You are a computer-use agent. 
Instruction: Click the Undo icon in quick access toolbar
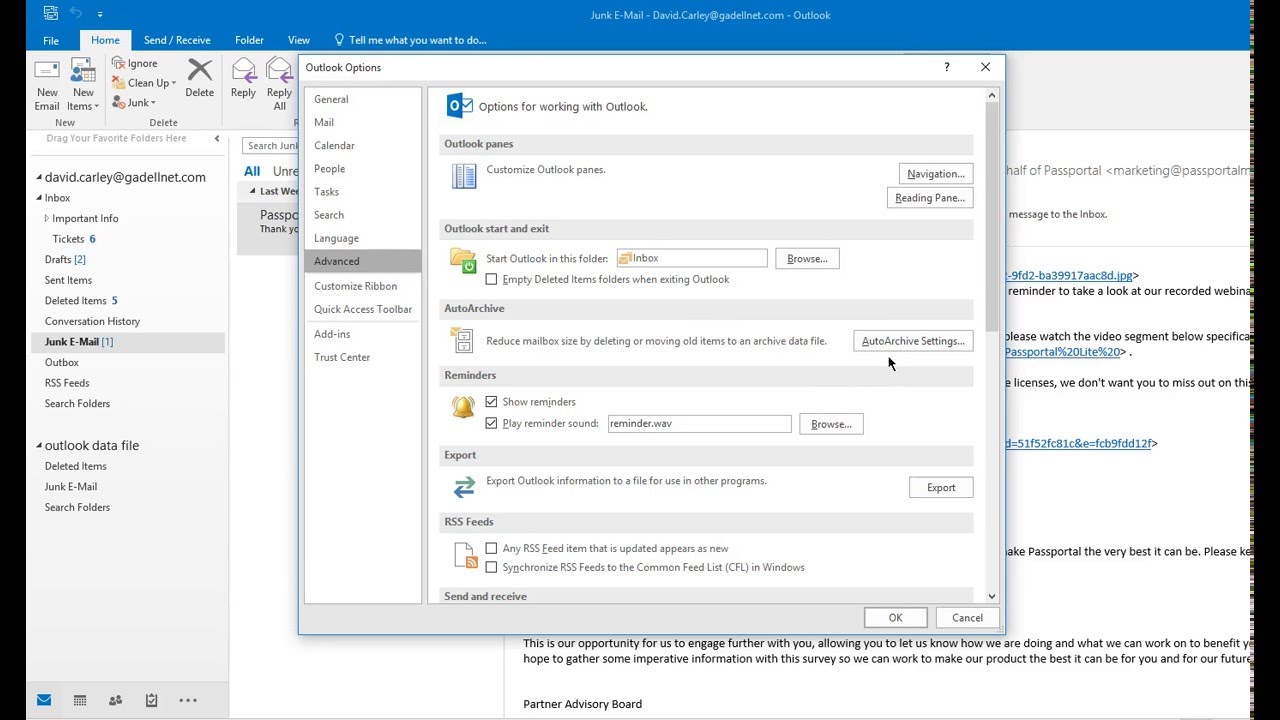coord(75,14)
